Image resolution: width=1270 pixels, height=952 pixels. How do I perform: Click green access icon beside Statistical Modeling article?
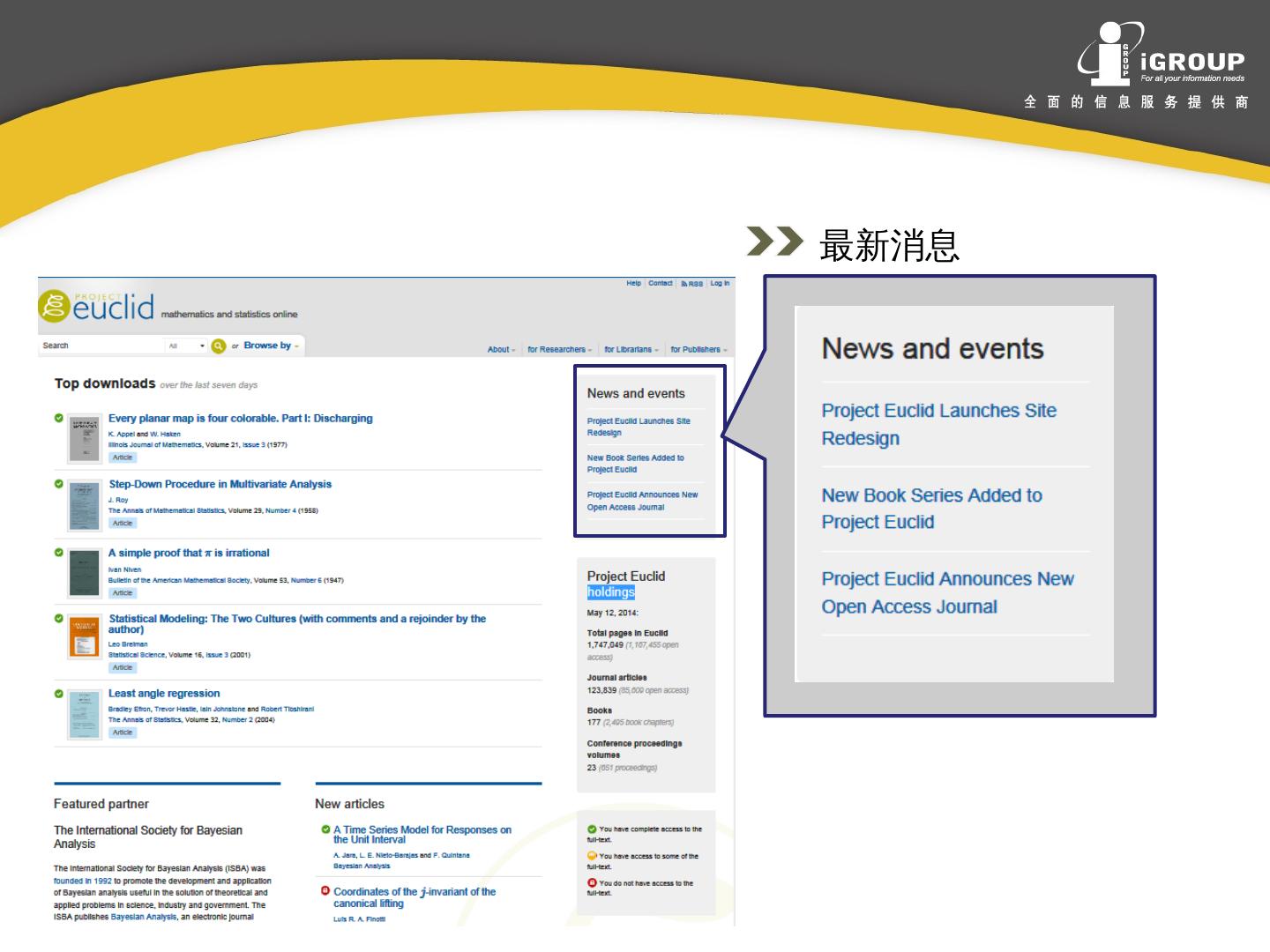(59, 619)
